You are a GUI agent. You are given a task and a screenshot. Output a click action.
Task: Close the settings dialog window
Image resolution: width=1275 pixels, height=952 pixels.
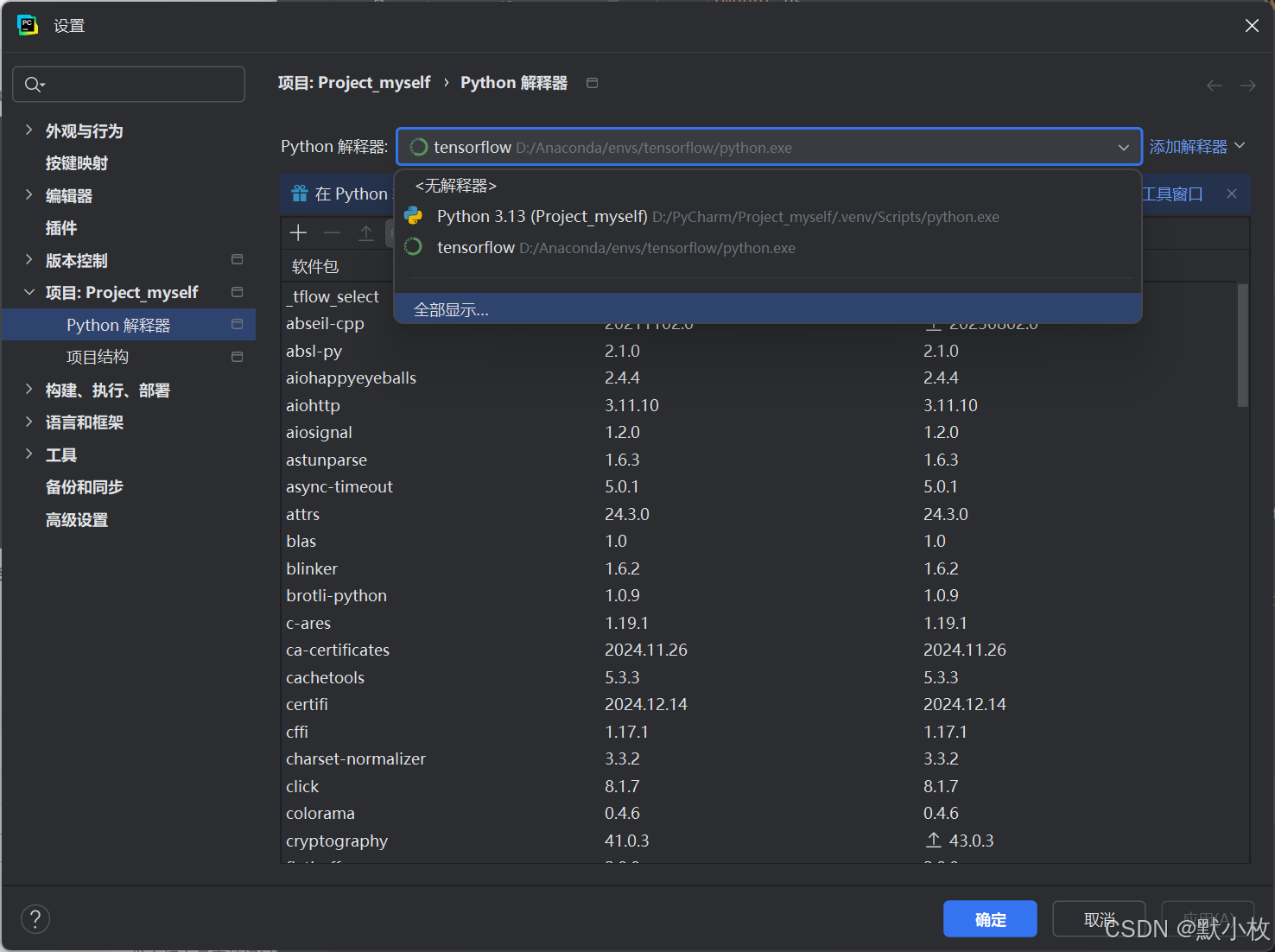tap(1252, 26)
